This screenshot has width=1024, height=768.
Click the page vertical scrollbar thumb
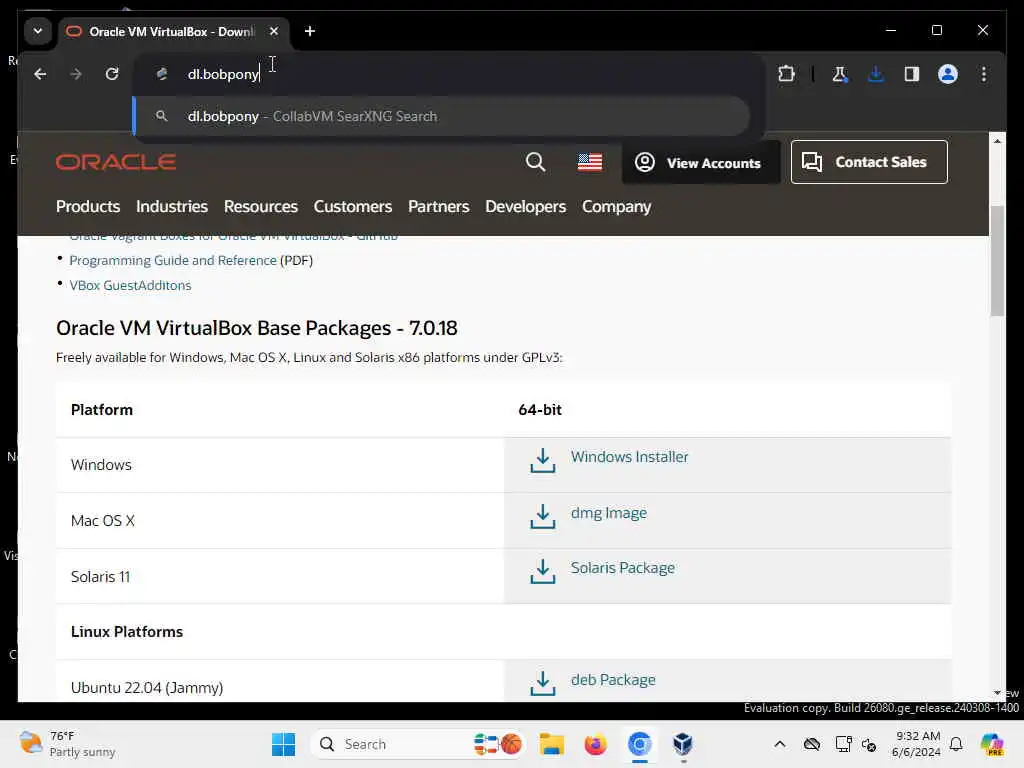click(x=997, y=261)
